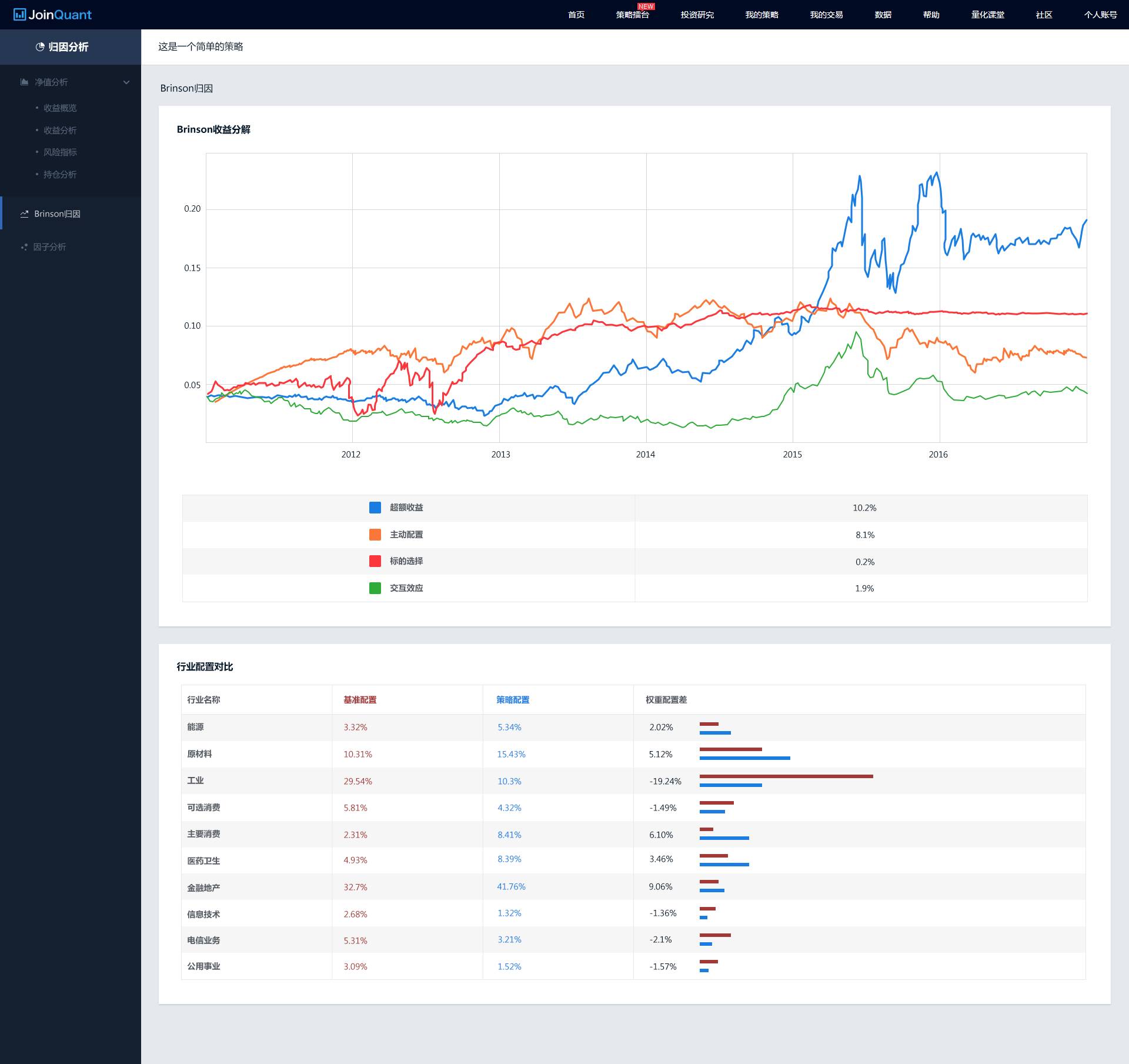Toggle the orange 主动配置 legend swatch
This screenshot has height=1064, width=1129.
[x=375, y=535]
